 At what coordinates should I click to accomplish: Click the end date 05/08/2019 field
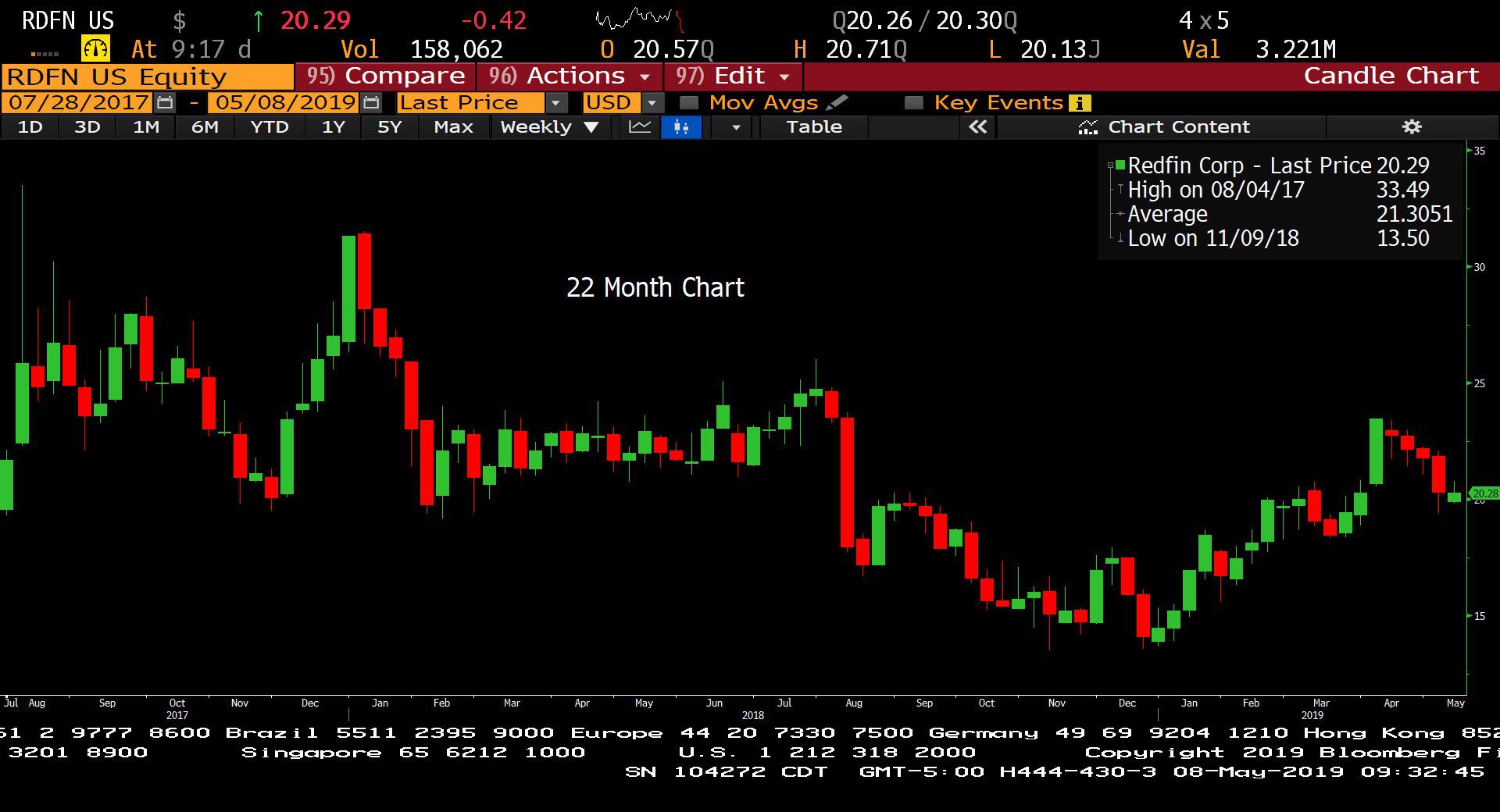click(x=284, y=102)
